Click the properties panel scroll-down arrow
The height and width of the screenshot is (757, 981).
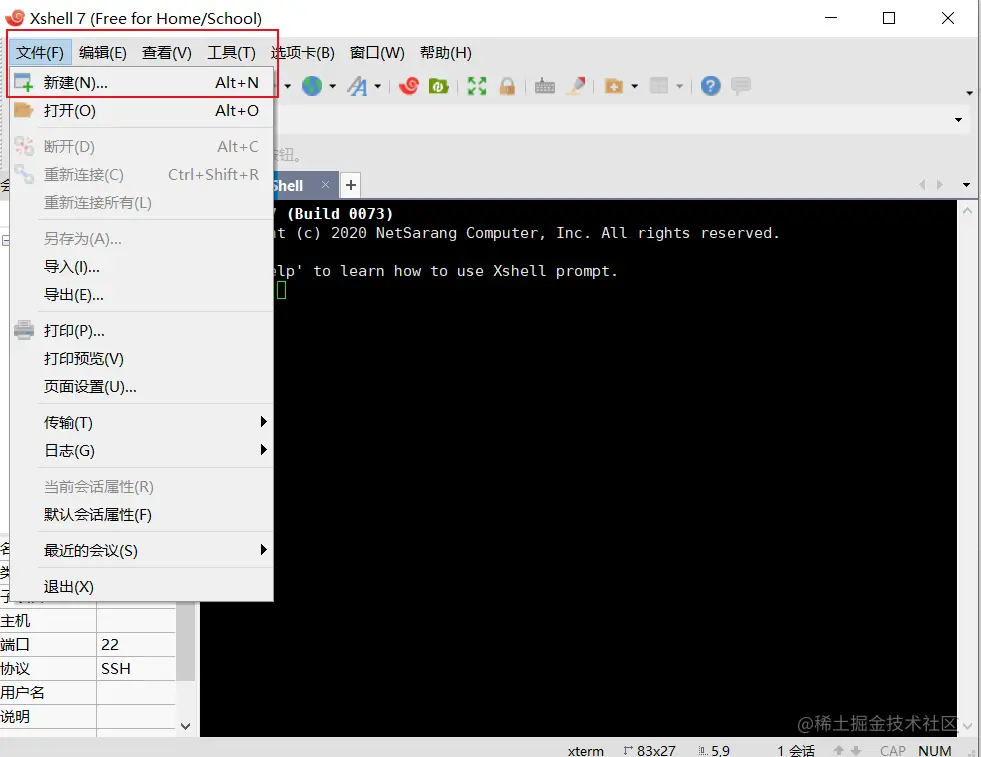coord(185,726)
